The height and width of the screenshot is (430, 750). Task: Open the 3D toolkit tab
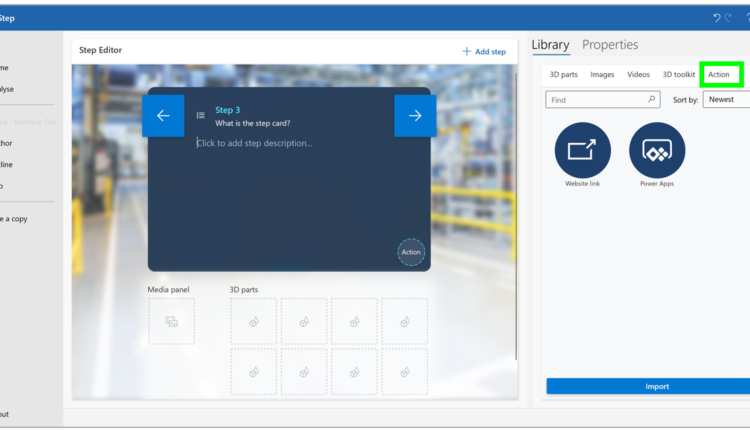(x=678, y=75)
